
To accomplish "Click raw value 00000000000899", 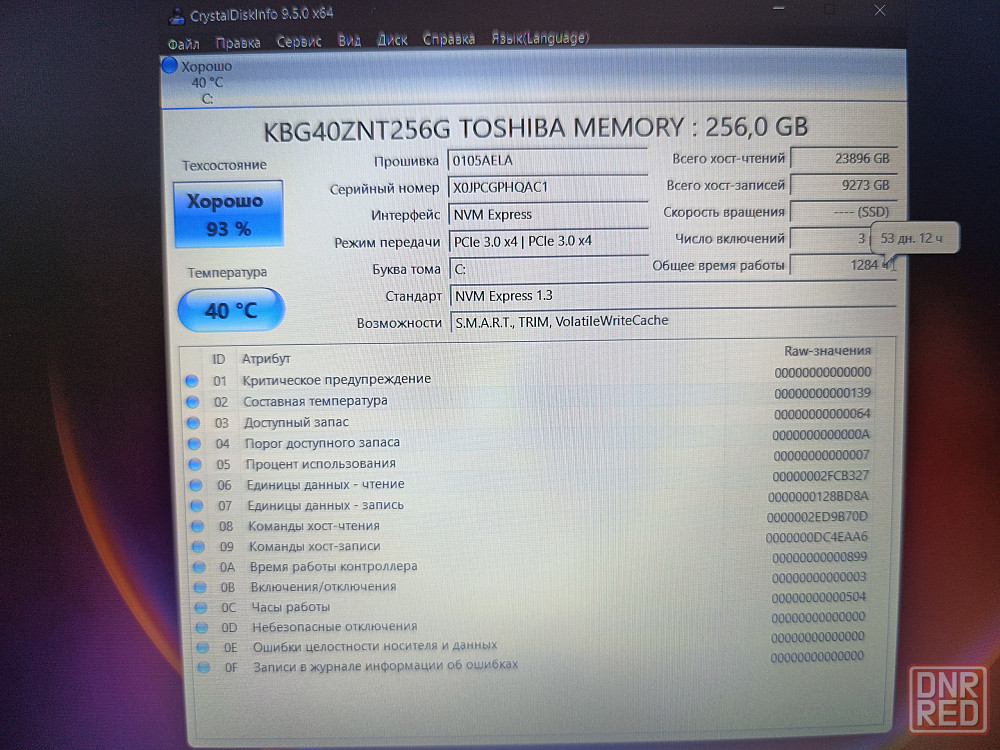I will (820, 557).
